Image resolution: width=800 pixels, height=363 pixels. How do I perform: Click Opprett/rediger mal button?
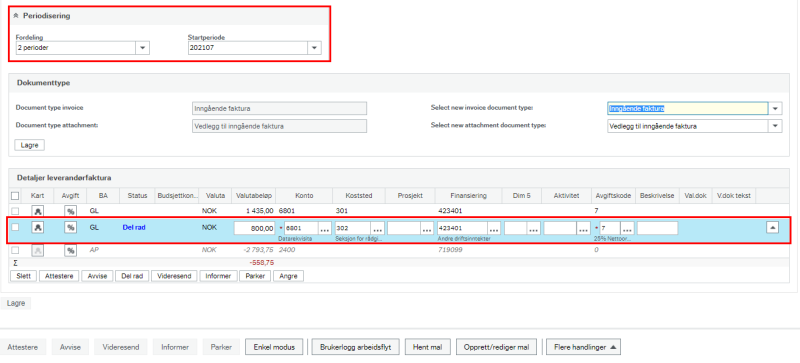pyautogui.click(x=496, y=347)
